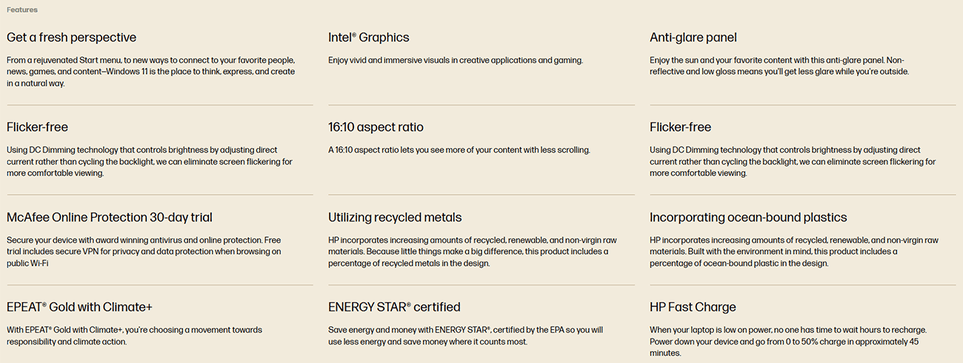Select the 'Get a fresh perspective' heading
Viewport: 963px width, 363px height.
pos(71,37)
